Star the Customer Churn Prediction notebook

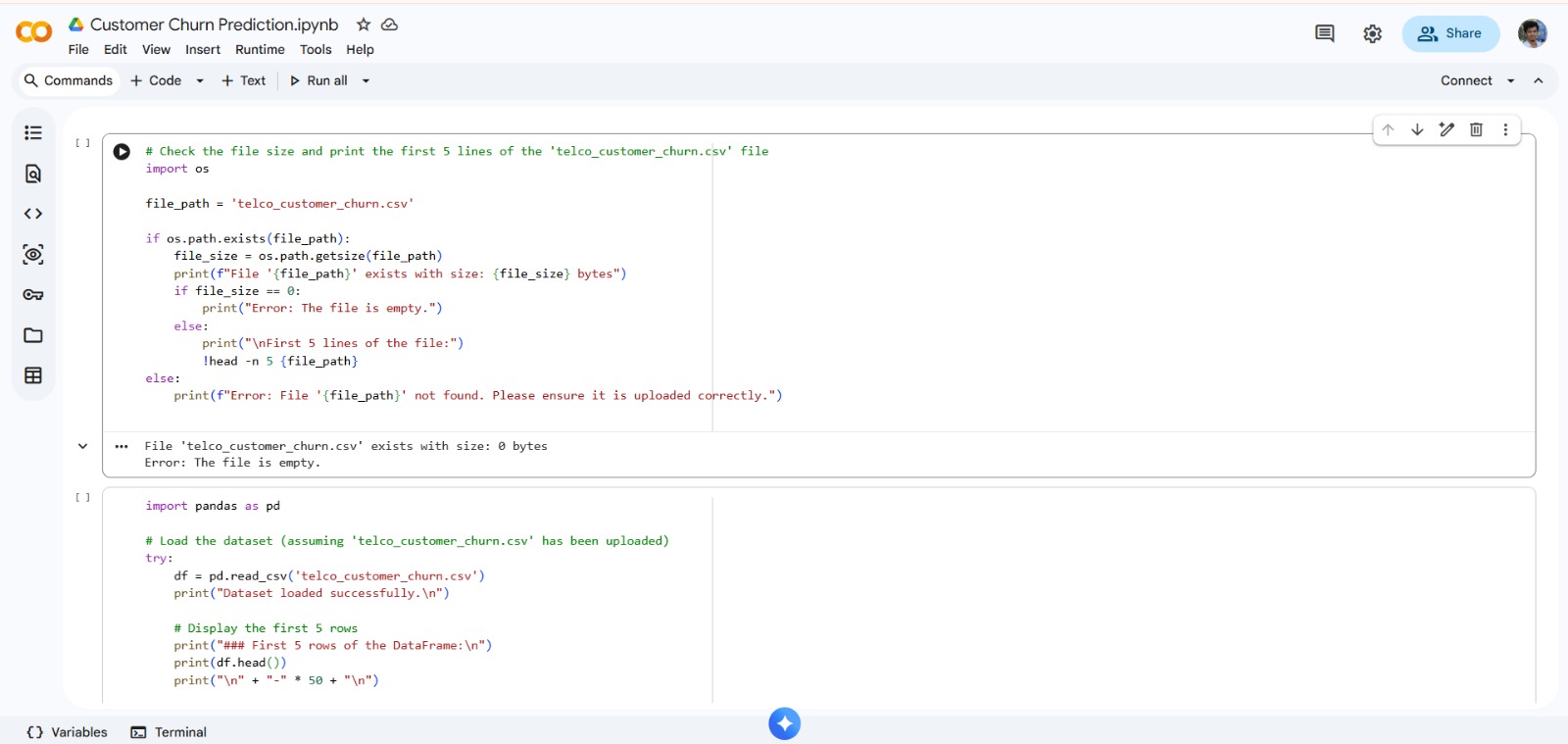(364, 25)
